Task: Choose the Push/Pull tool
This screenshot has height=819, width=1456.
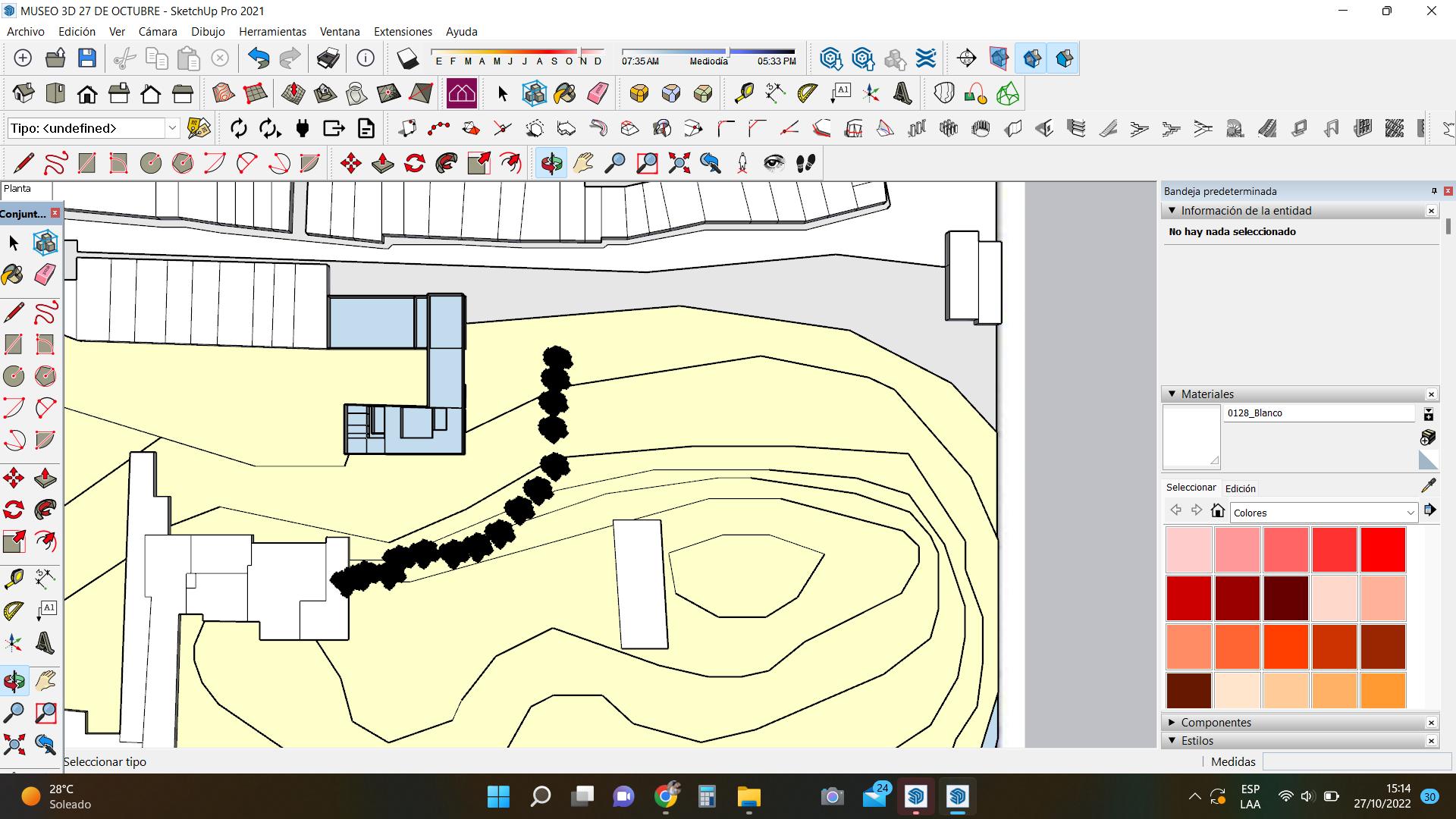Action: [x=382, y=163]
